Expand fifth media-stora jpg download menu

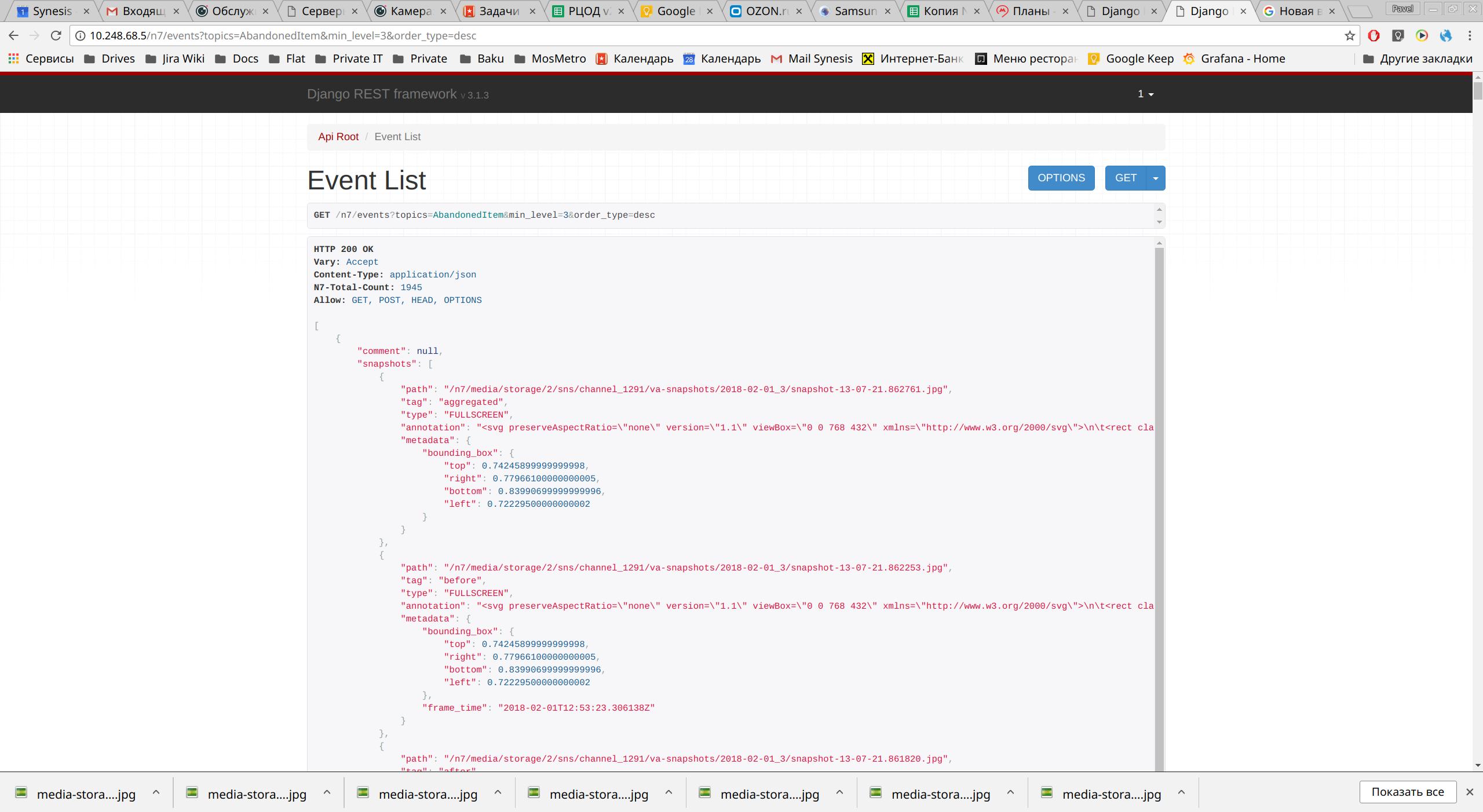839,792
